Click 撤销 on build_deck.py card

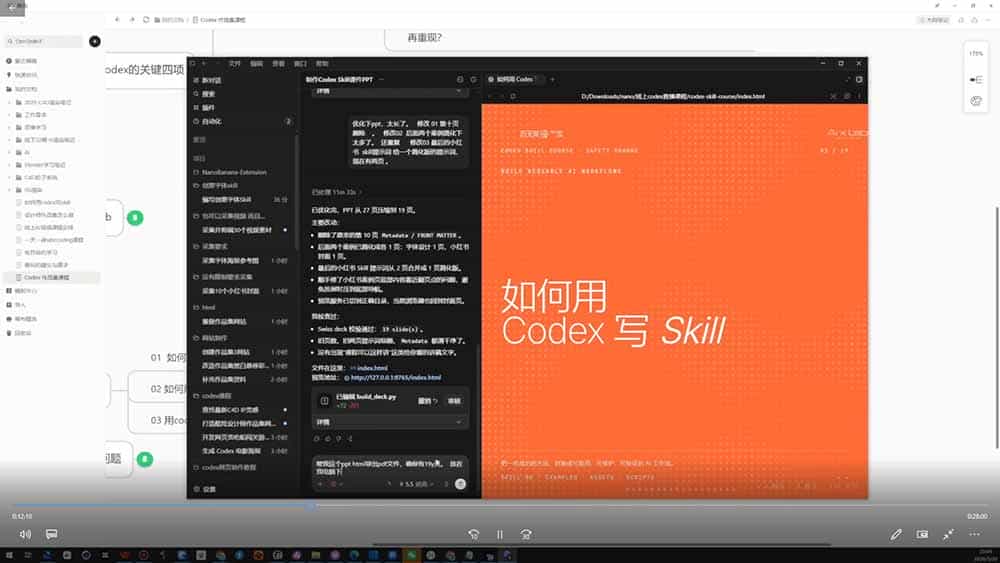tap(427, 401)
